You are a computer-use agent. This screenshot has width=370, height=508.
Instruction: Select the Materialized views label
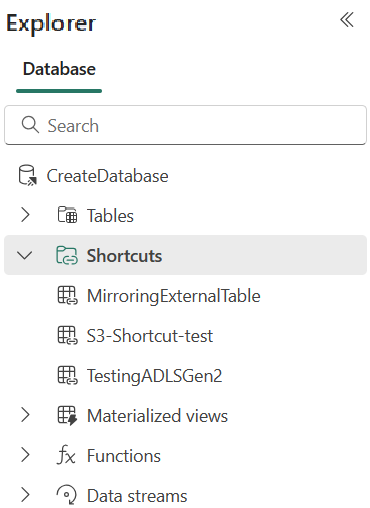(157, 416)
